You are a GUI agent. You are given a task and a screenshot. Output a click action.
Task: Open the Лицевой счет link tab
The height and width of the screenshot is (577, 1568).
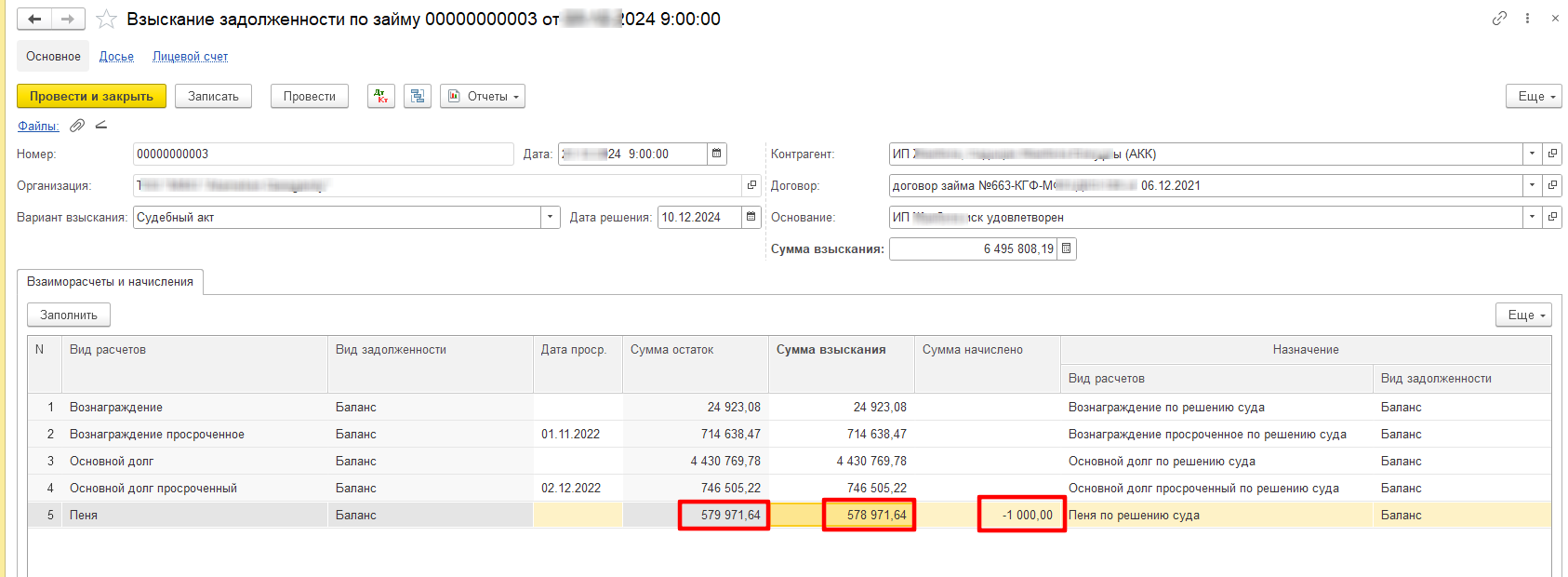[190, 56]
